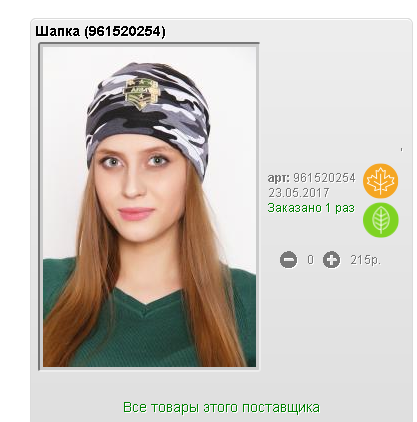Viewport: 417px width, 422px height.
Task: Click the 'арт:' label
Action: click(x=279, y=178)
